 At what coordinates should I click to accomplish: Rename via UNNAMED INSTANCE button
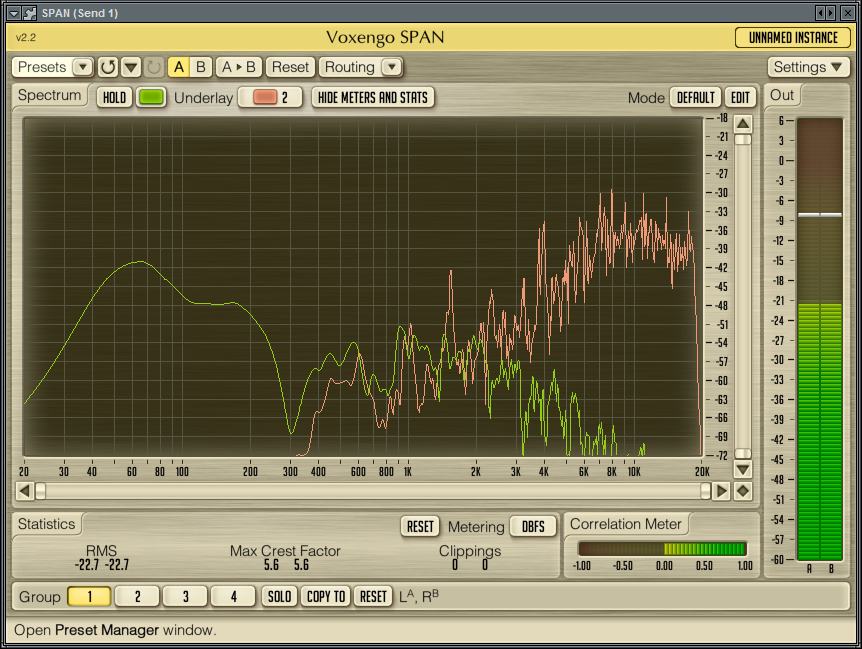point(793,37)
